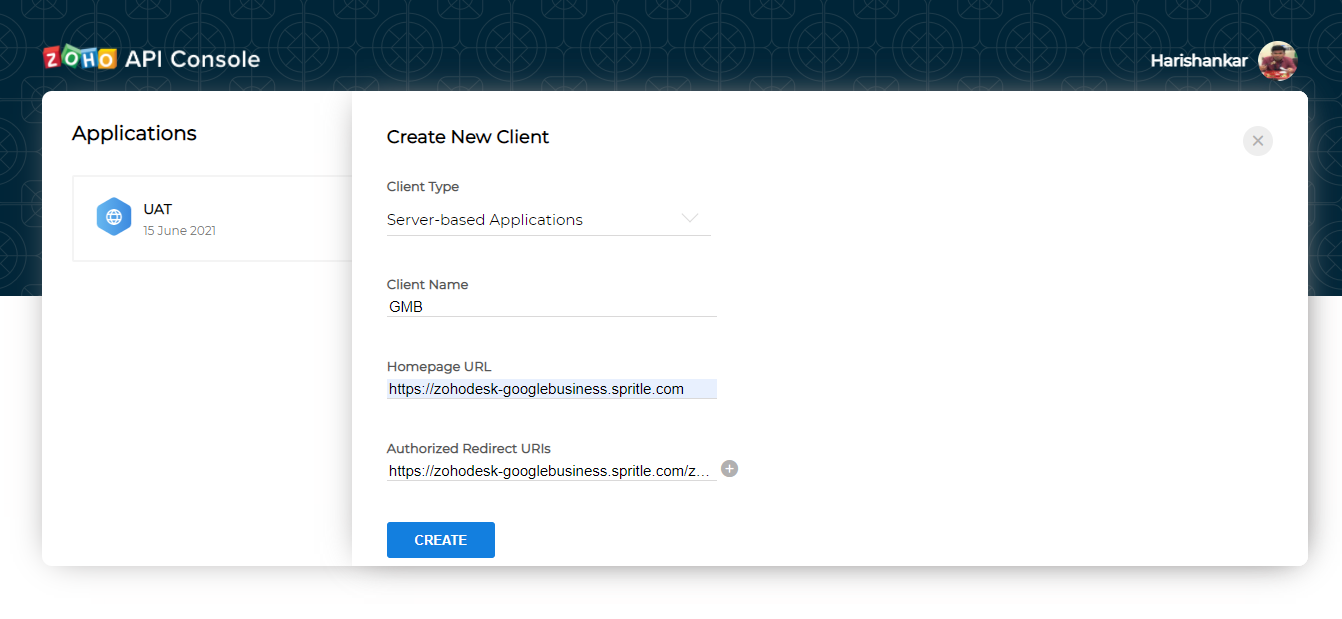Click the Zoho logo in the header

click(x=80, y=59)
